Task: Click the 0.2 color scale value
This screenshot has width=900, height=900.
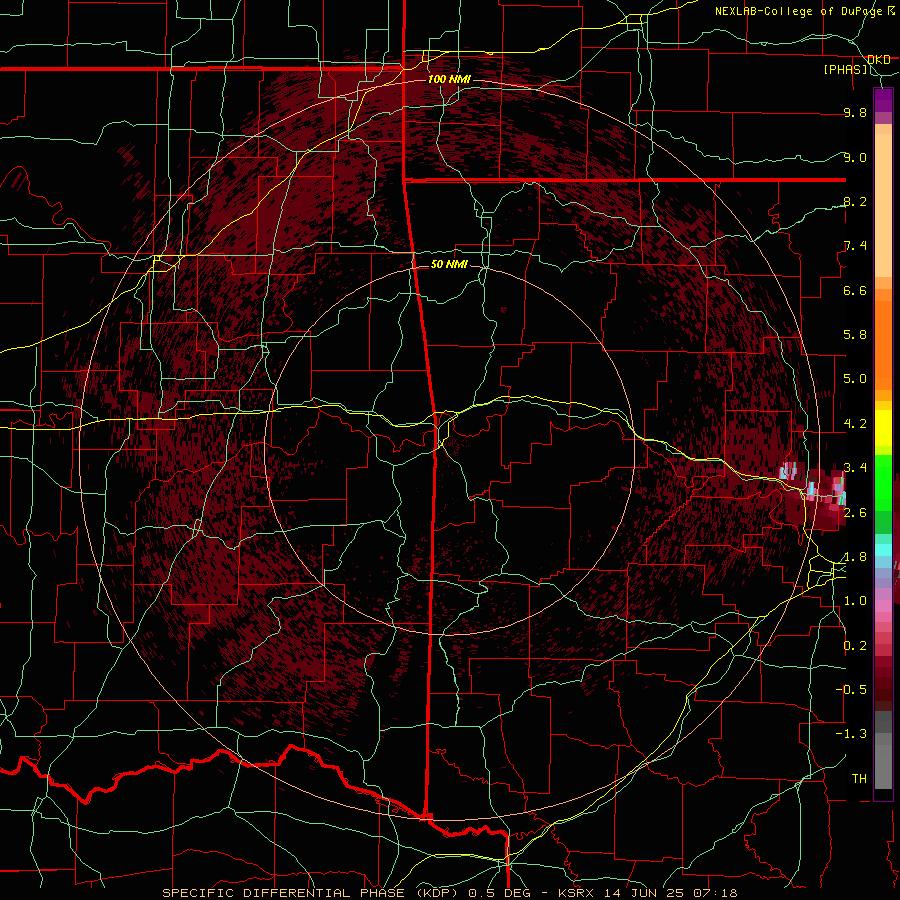Action: click(x=855, y=646)
